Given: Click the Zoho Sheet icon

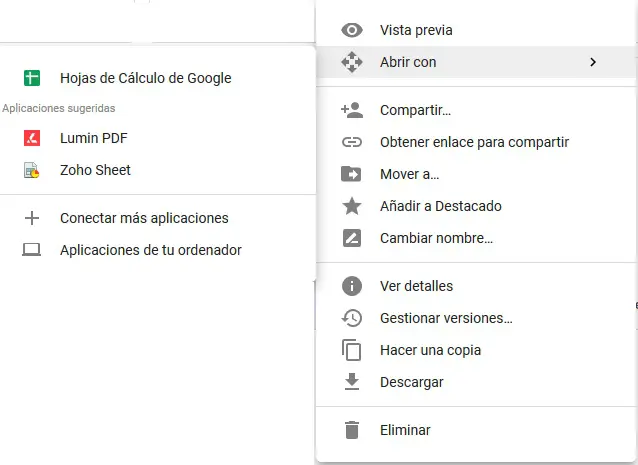Looking at the screenshot, I should 31,170.
